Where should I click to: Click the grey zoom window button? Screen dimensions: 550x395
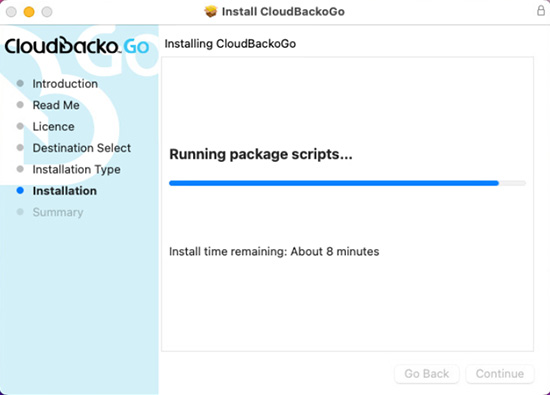point(47,12)
